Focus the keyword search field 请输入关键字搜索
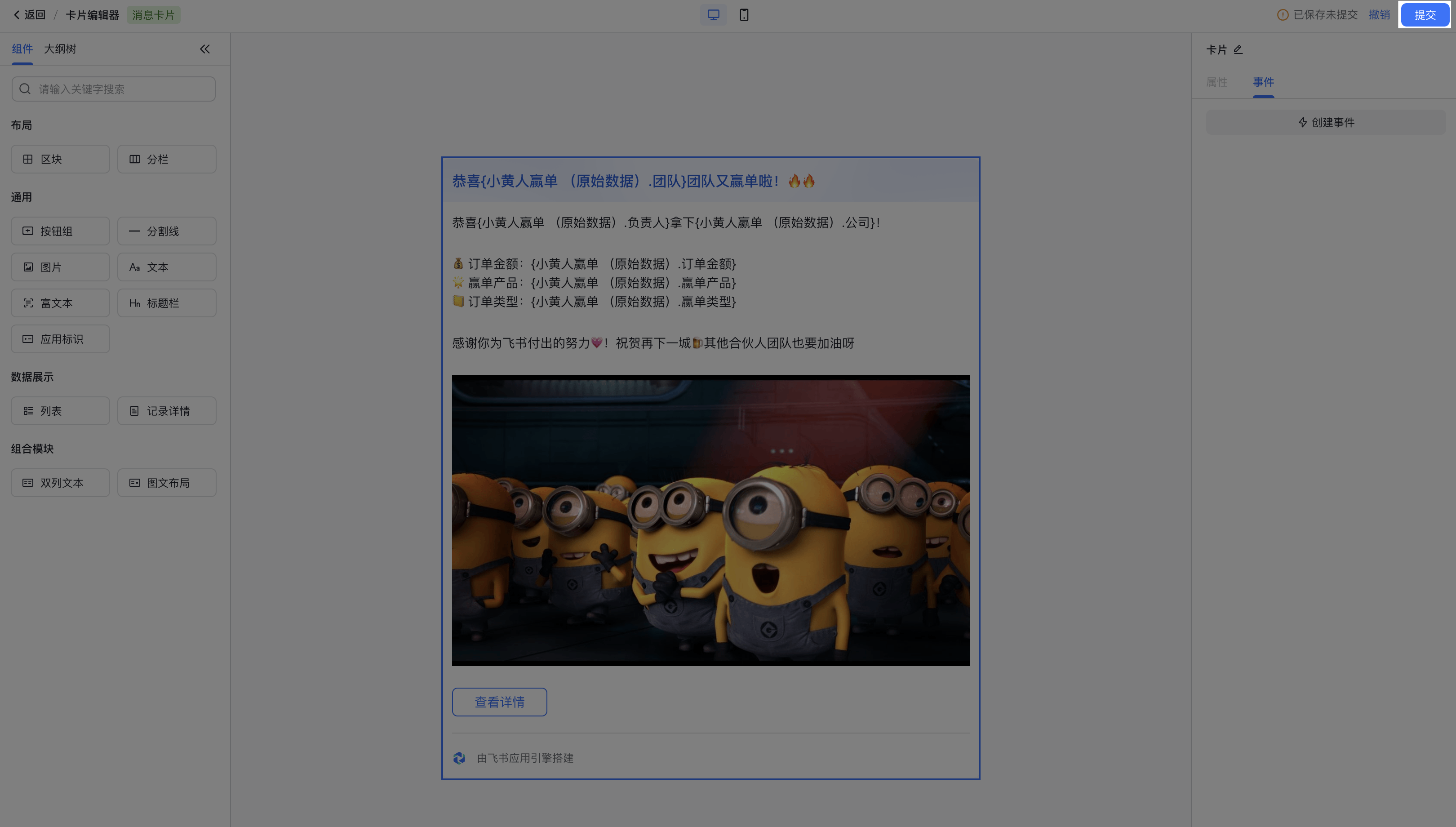The width and height of the screenshot is (1456, 827). (113, 89)
